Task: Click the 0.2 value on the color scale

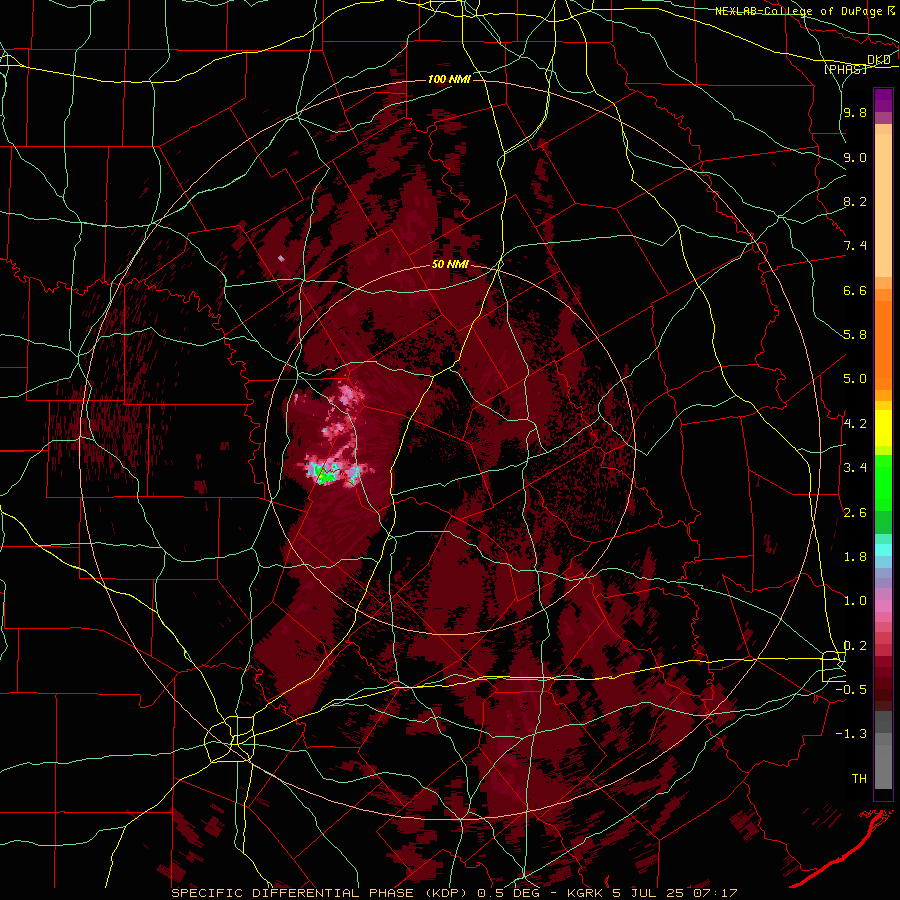Action: [855, 645]
